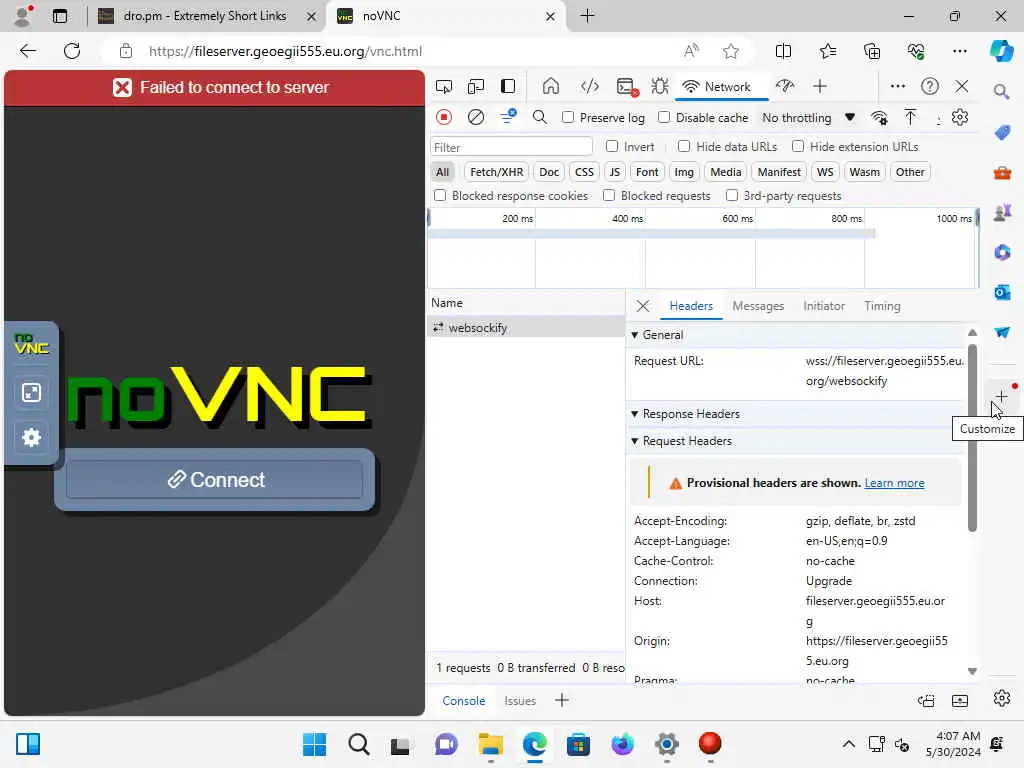Open the No throttling dropdown
1024x768 pixels.
(808, 118)
